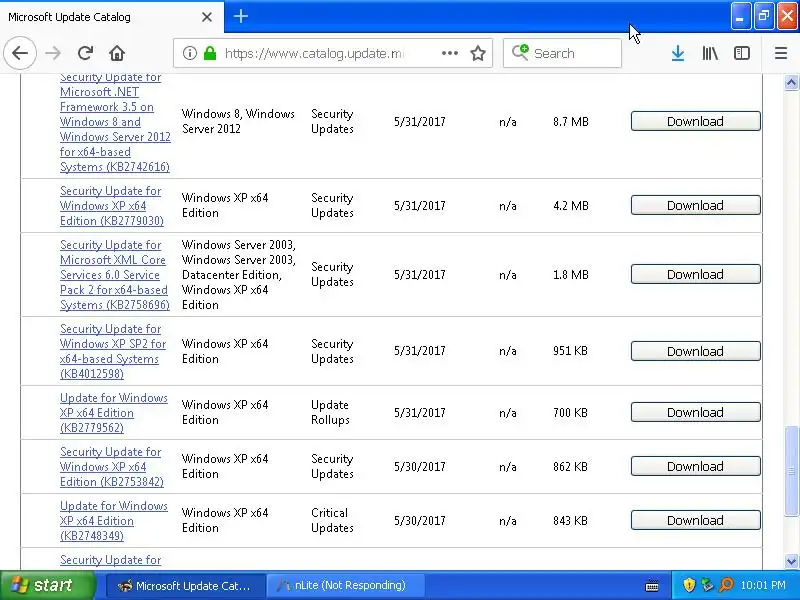Click the keyboard icon in taskbar

(652, 586)
